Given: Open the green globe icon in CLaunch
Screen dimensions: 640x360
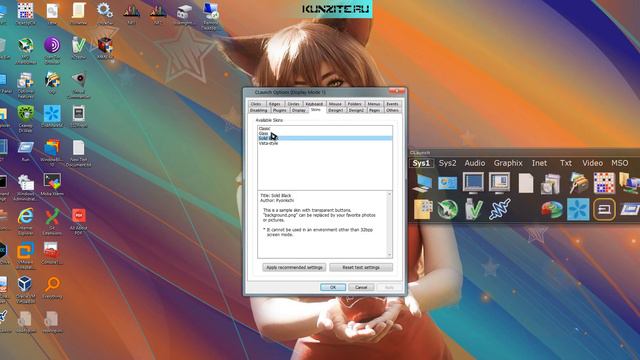Looking at the screenshot, I should (447, 209).
